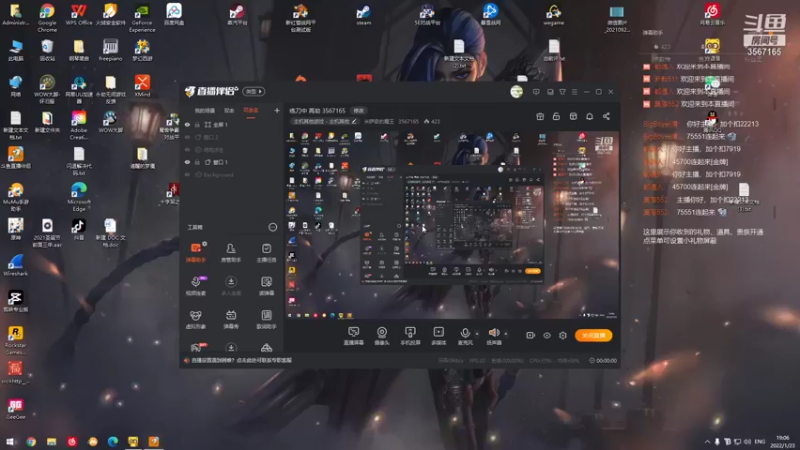The width and height of the screenshot is (800, 450).
Task: Collapse the 工具箱 toolbox panel
Action: (272, 227)
